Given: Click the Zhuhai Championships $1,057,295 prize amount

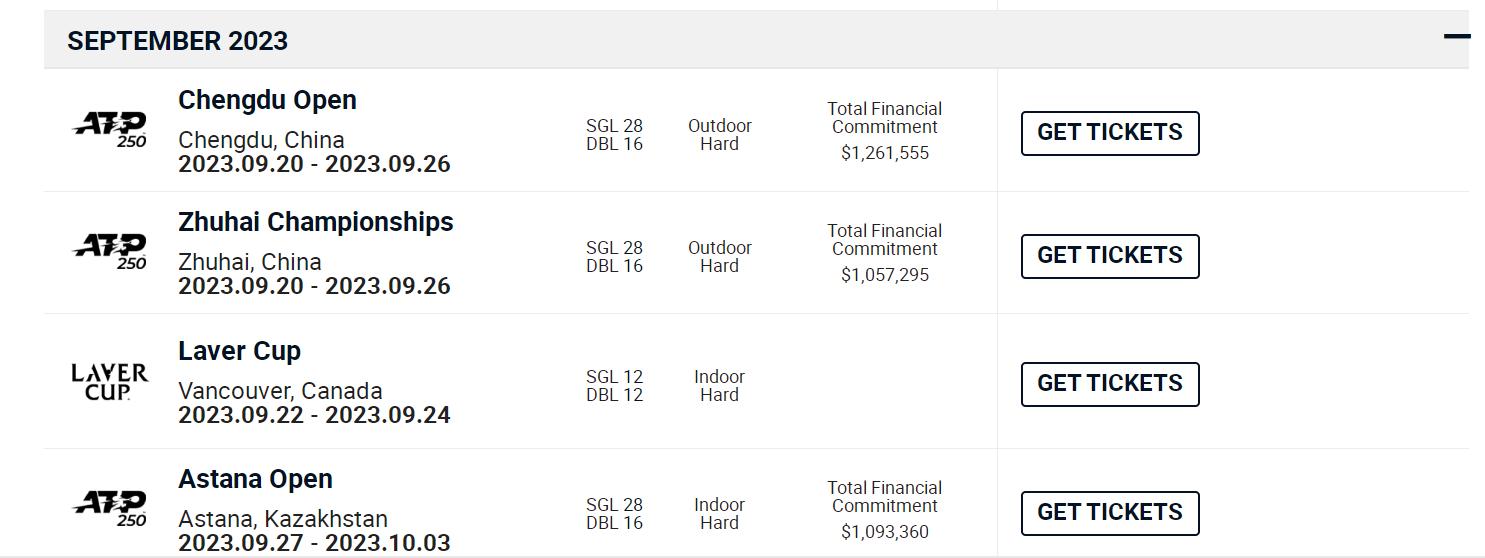Looking at the screenshot, I should (x=884, y=275).
